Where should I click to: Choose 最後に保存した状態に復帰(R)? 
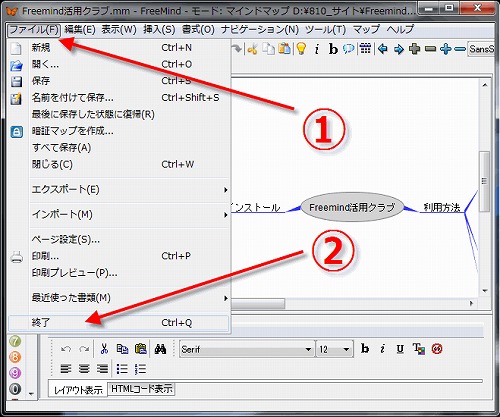(x=119, y=114)
